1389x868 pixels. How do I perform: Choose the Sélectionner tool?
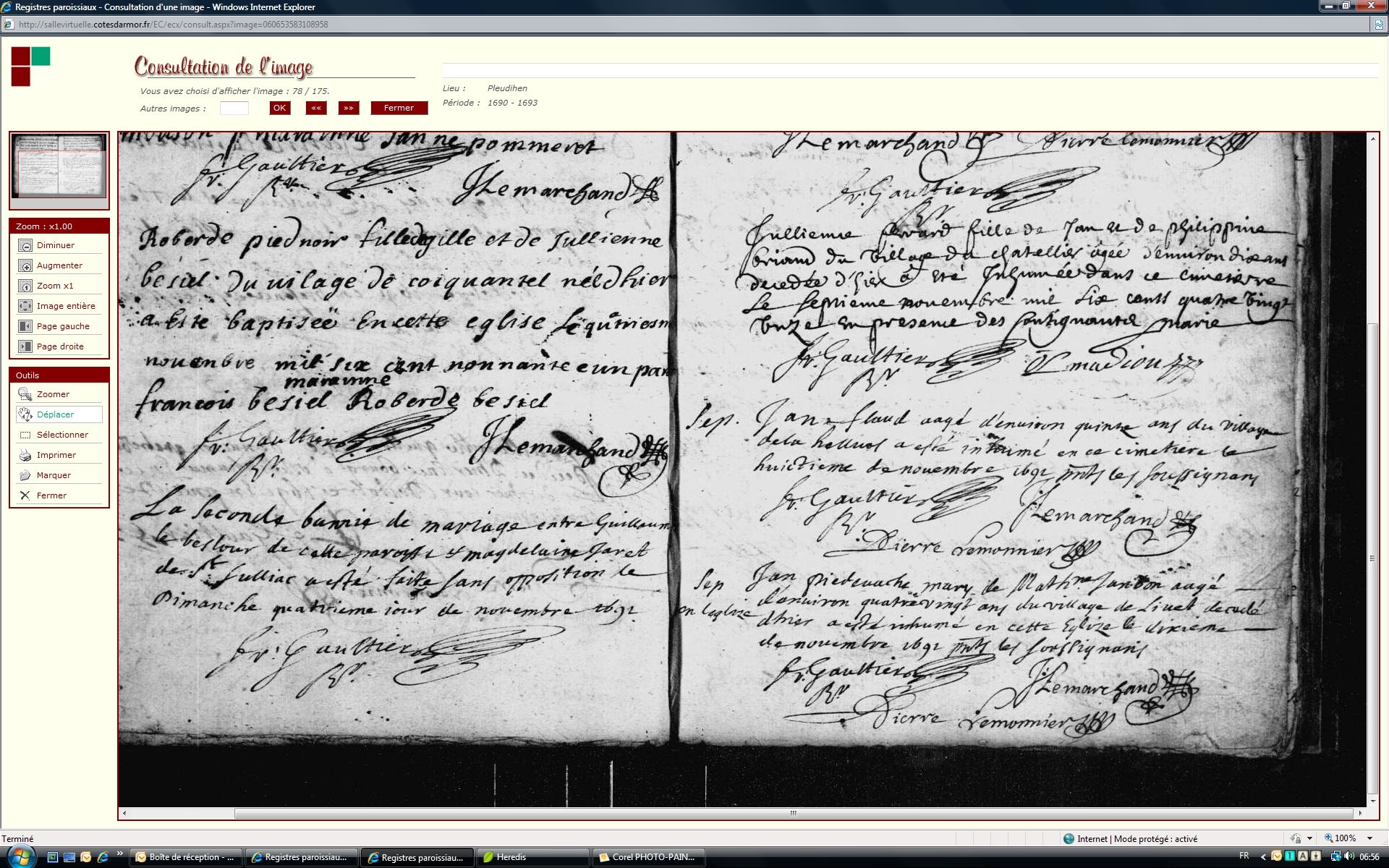click(x=25, y=435)
